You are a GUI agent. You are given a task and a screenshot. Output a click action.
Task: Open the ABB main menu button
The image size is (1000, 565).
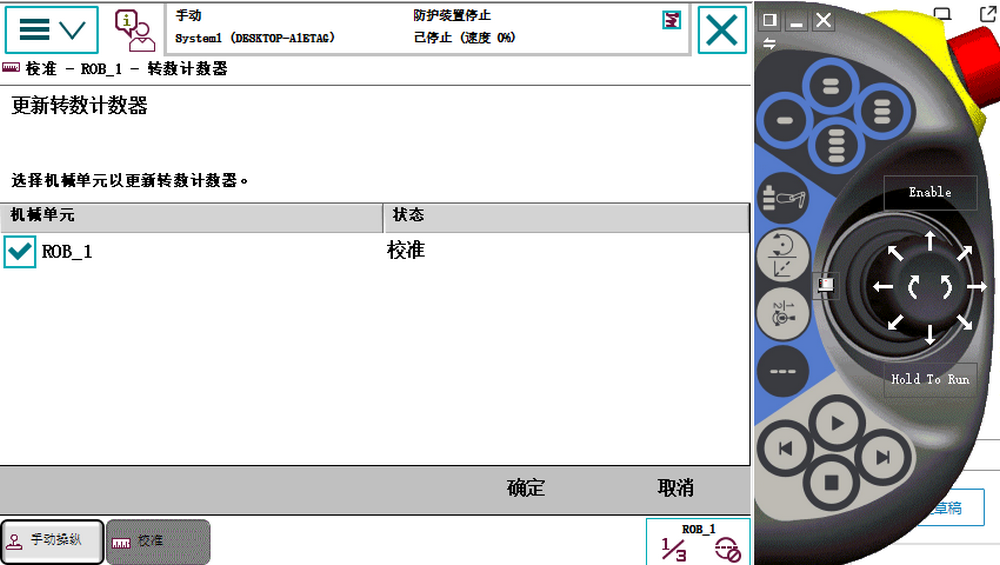[x=52, y=29]
